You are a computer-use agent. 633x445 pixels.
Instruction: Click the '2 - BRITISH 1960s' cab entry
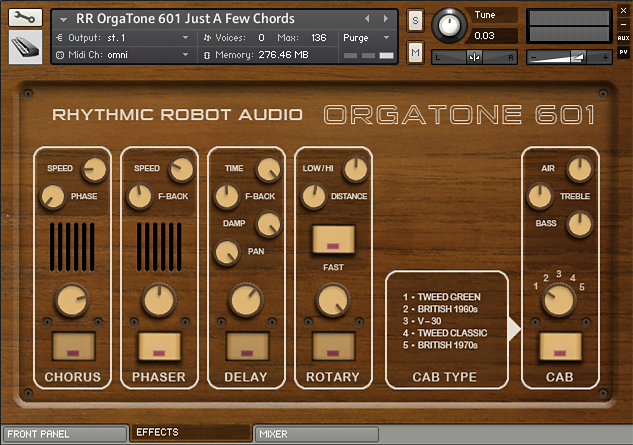pos(440,309)
